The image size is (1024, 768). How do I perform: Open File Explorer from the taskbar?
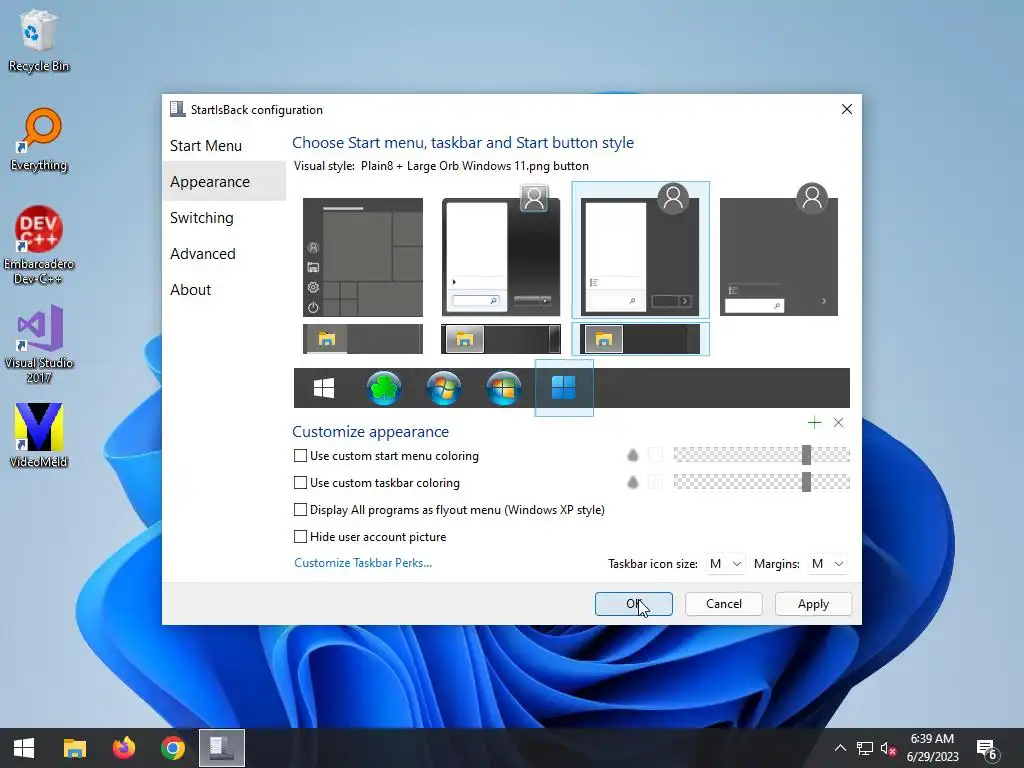(74, 748)
